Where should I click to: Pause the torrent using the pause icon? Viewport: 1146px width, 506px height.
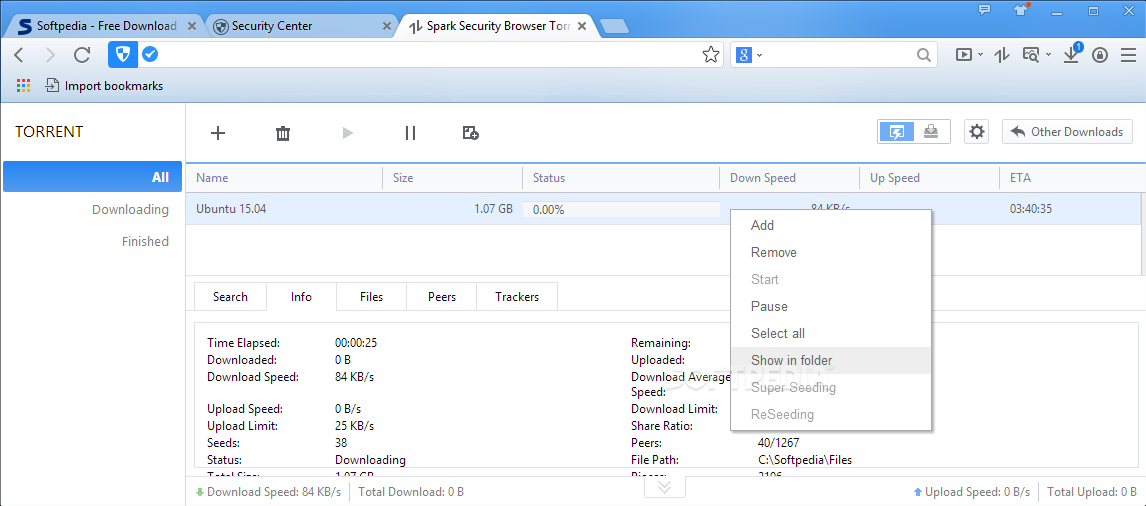point(410,133)
